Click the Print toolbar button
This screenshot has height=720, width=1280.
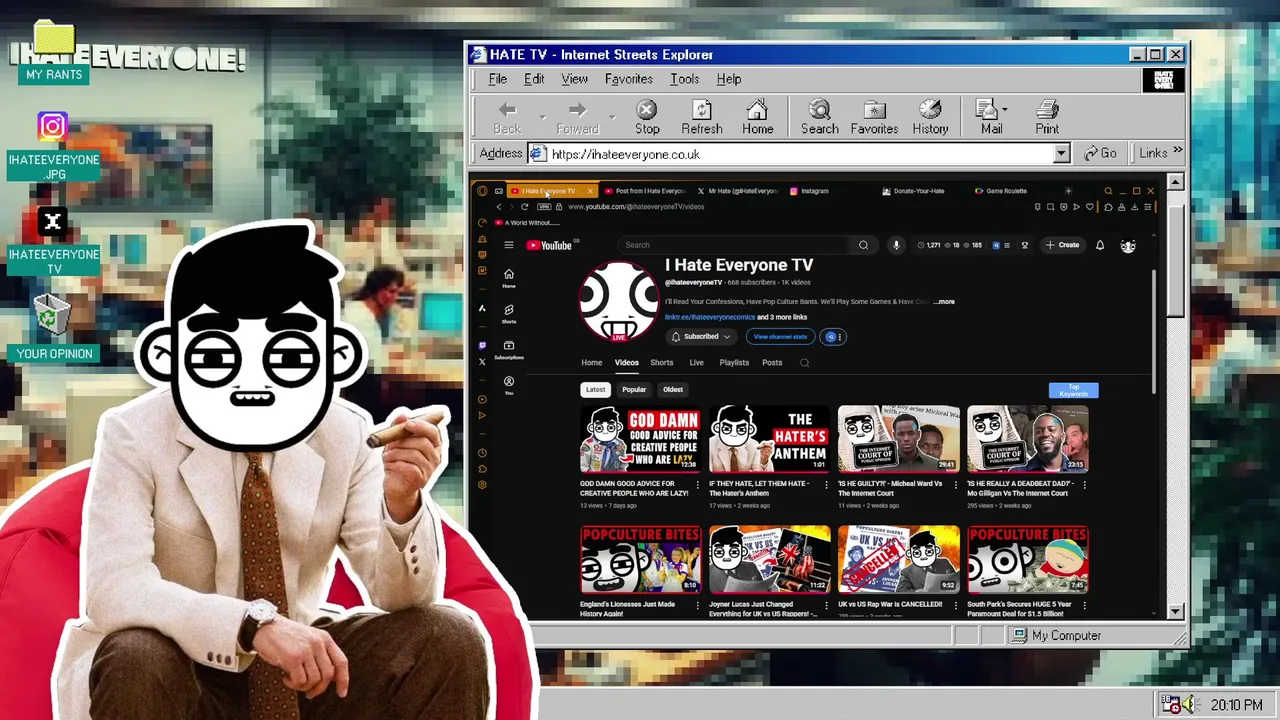(x=1047, y=117)
